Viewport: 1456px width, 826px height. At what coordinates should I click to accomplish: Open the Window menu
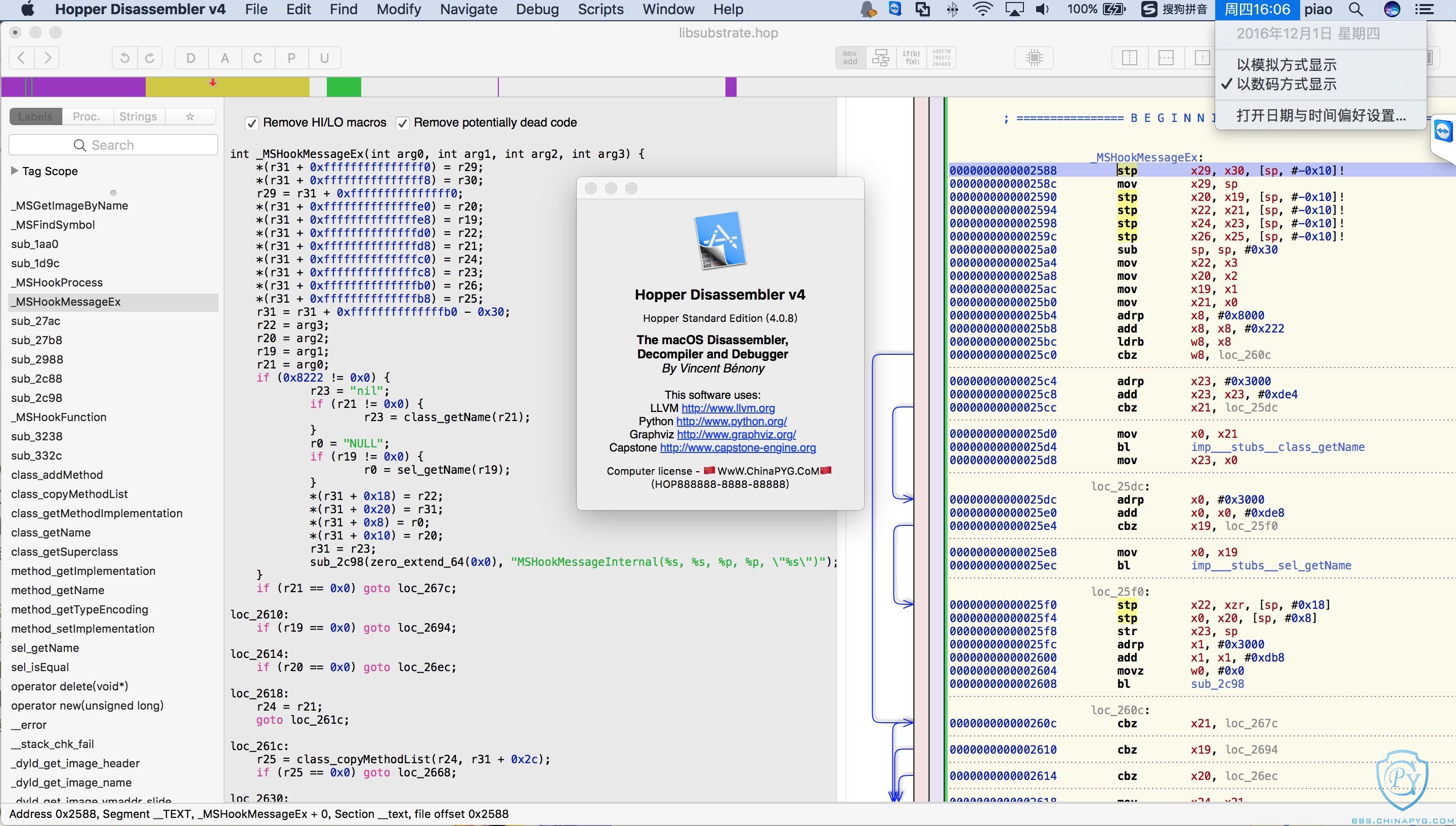(668, 10)
